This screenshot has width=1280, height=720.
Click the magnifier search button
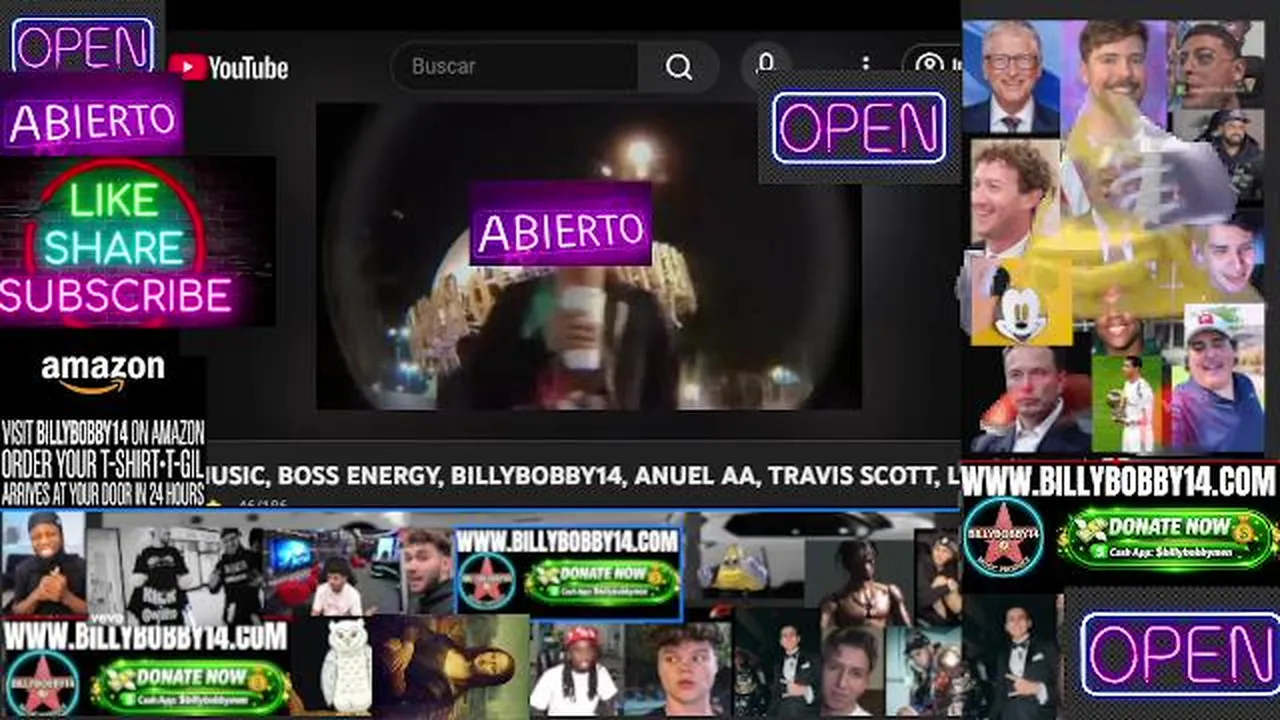pos(679,67)
